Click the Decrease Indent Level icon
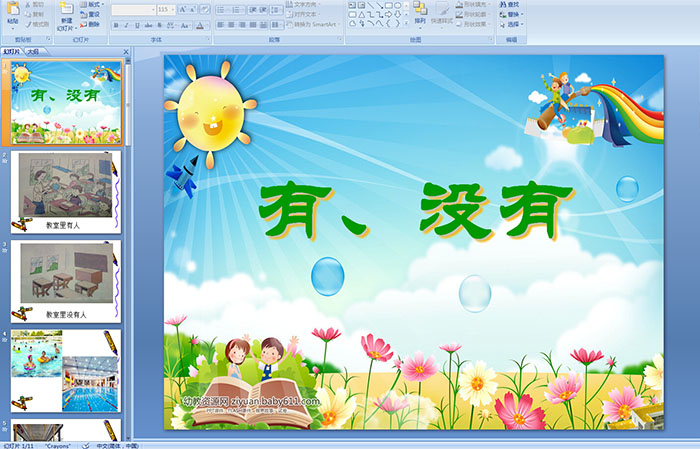 [253, 10]
